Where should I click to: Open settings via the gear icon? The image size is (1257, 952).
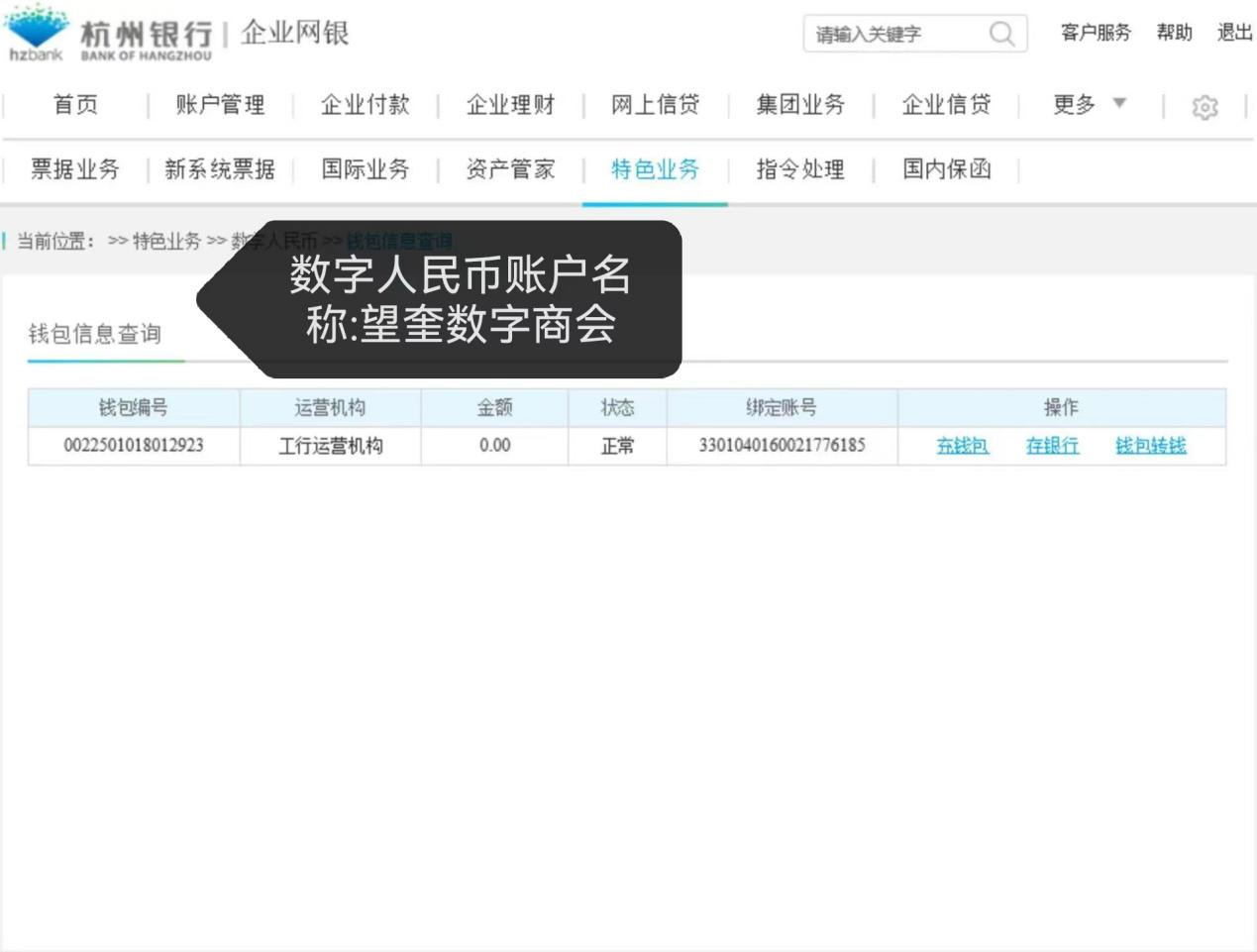(1205, 107)
